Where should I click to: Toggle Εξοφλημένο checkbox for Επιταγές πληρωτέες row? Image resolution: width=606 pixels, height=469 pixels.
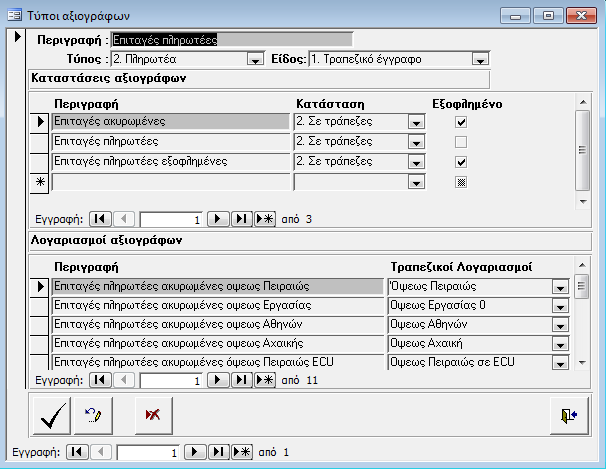461,142
